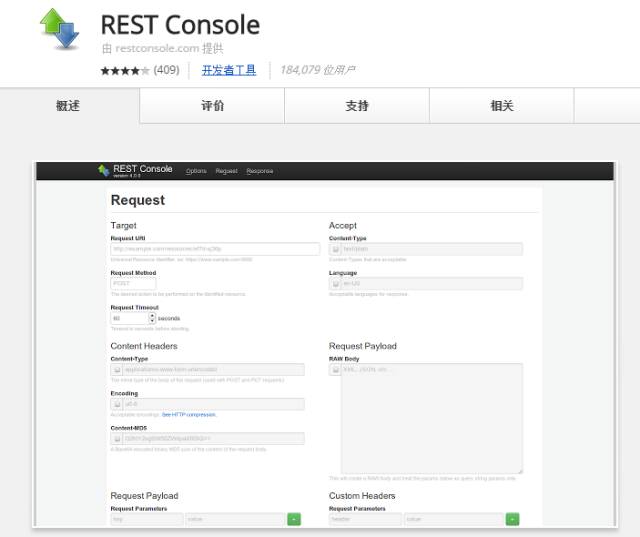Open the 概述 overview tab
640x537 pixels.
click(x=69, y=106)
